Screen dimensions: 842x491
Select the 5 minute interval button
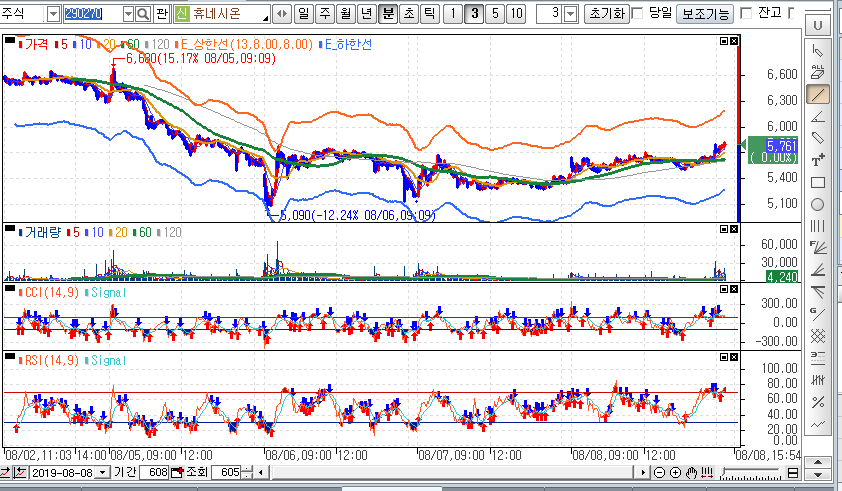pyautogui.click(x=495, y=14)
